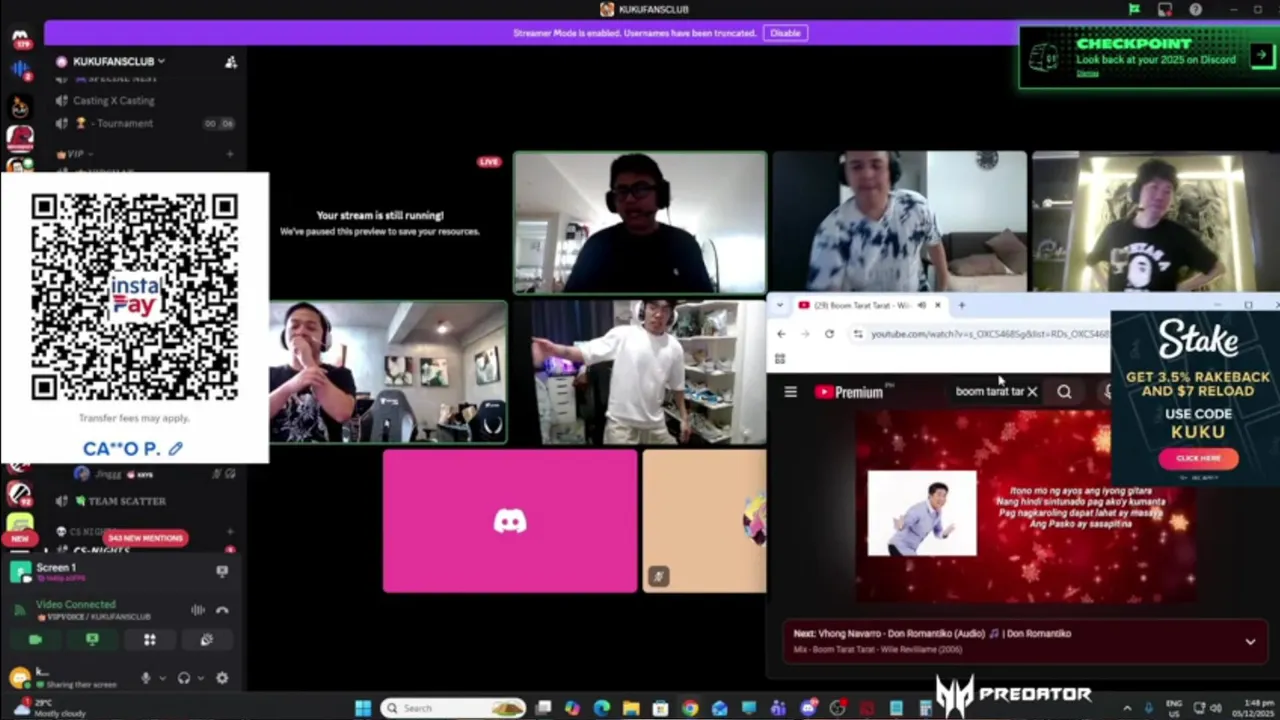Select the Casting X Casting voice channel

point(114,100)
